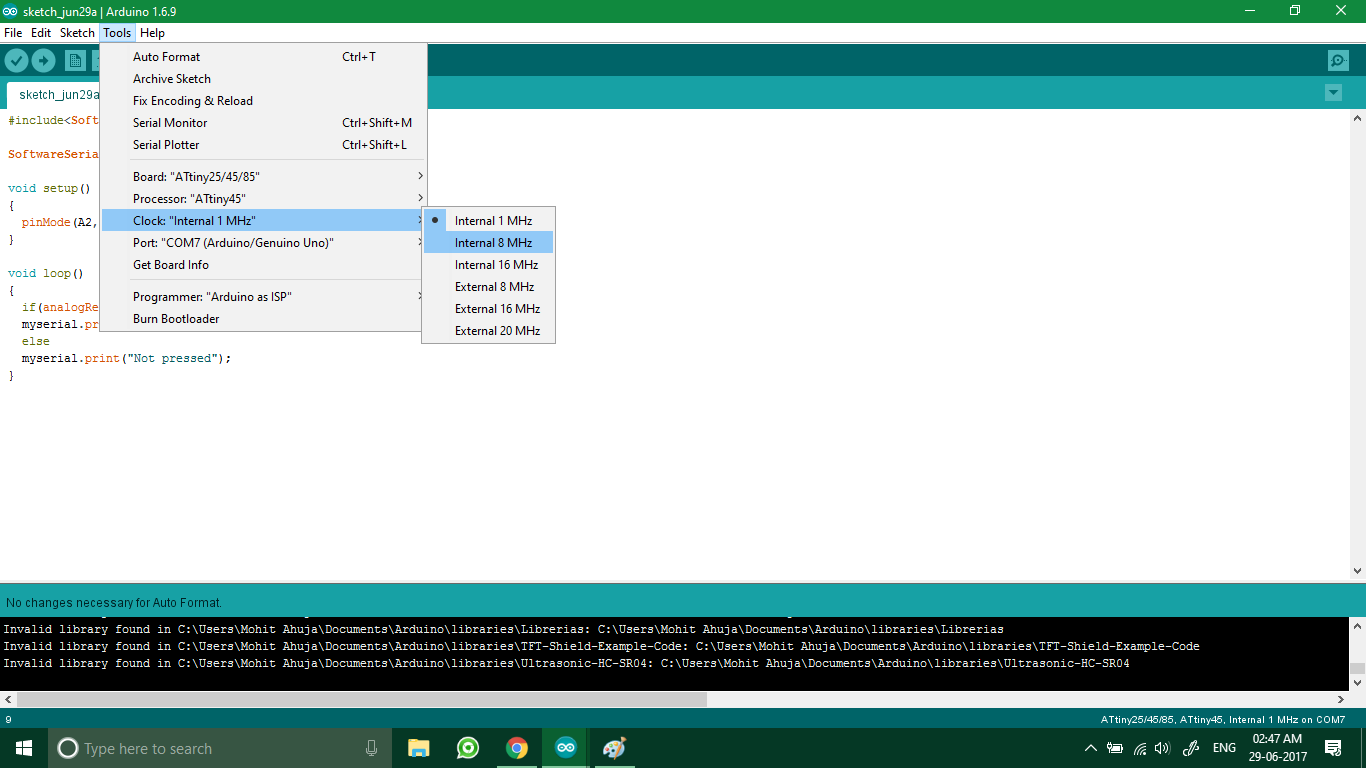Pick External 20 MHz clock

point(488,330)
